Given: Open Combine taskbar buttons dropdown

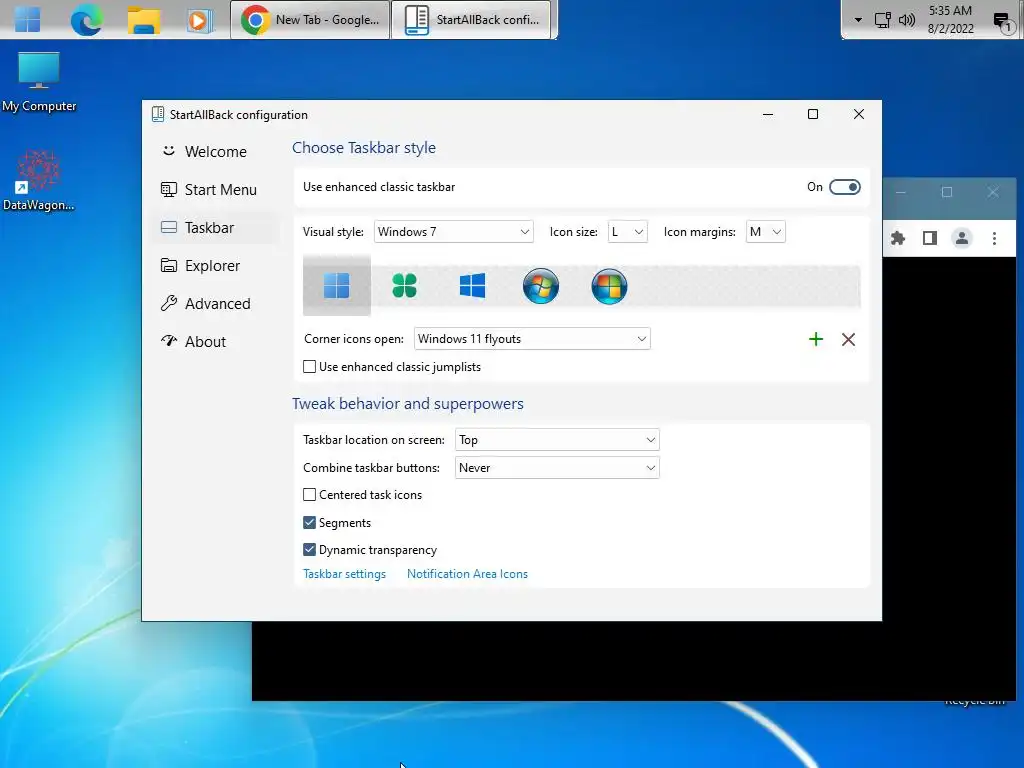Looking at the screenshot, I should click(x=557, y=468).
